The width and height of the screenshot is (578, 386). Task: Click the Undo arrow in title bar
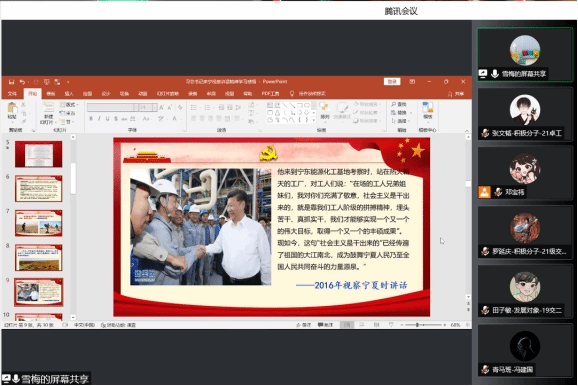click(22, 82)
